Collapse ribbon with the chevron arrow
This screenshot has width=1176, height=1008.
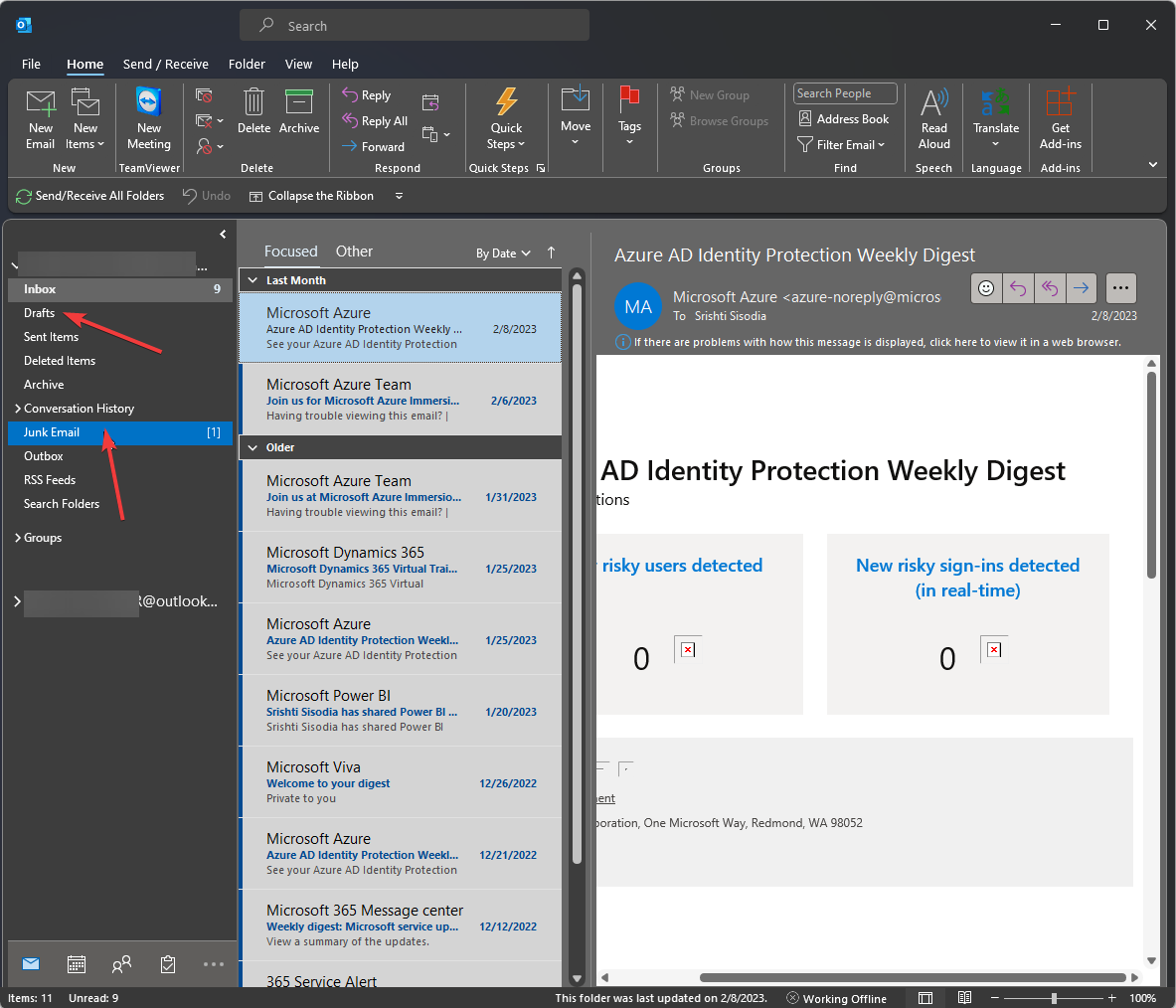pos(1153,164)
